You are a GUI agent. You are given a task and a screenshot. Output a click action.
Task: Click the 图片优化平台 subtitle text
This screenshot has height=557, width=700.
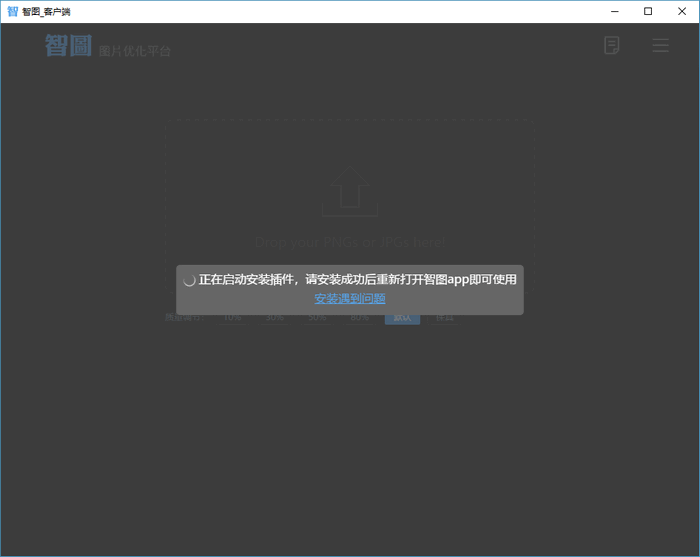(x=135, y=51)
